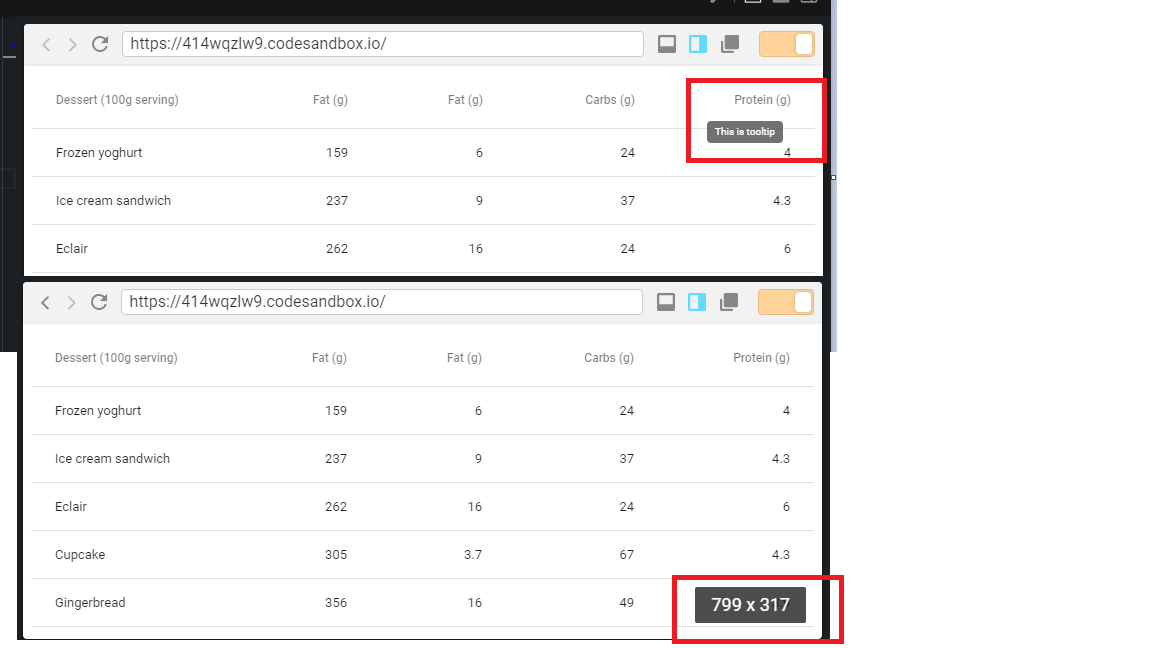The image size is (1152, 648).
Task: Select the horizontal layout icon in bottom toolbar
Action: (x=667, y=301)
